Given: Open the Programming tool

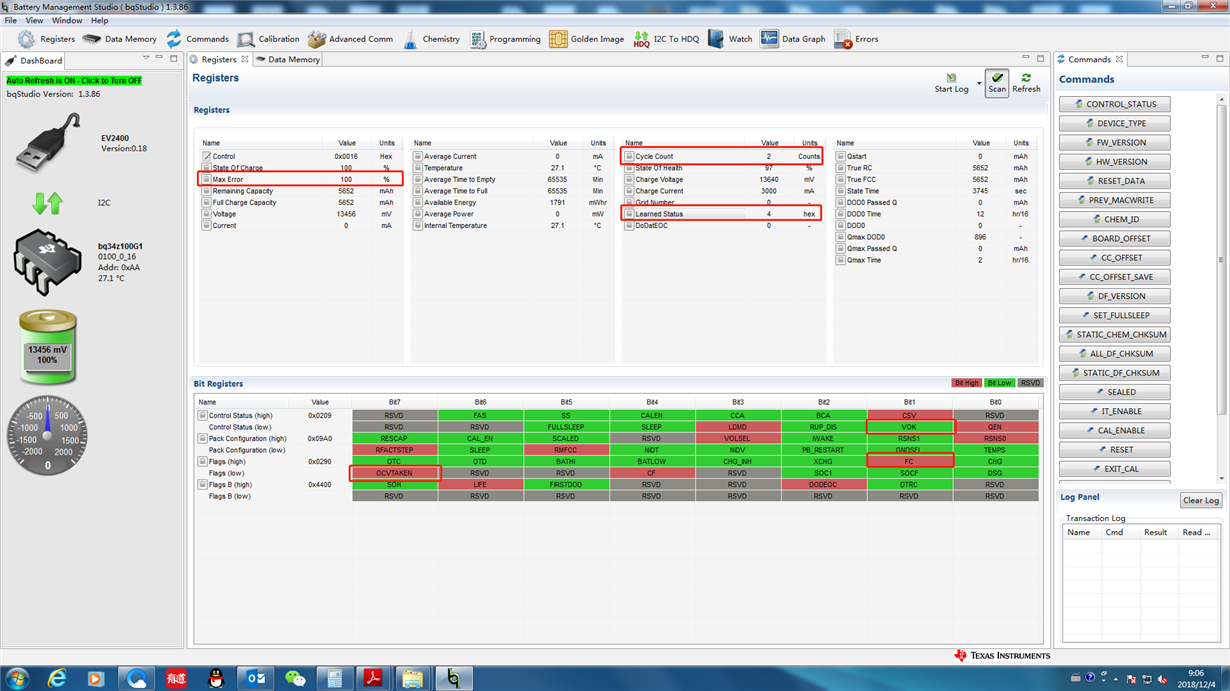Looking at the screenshot, I should click(x=505, y=39).
